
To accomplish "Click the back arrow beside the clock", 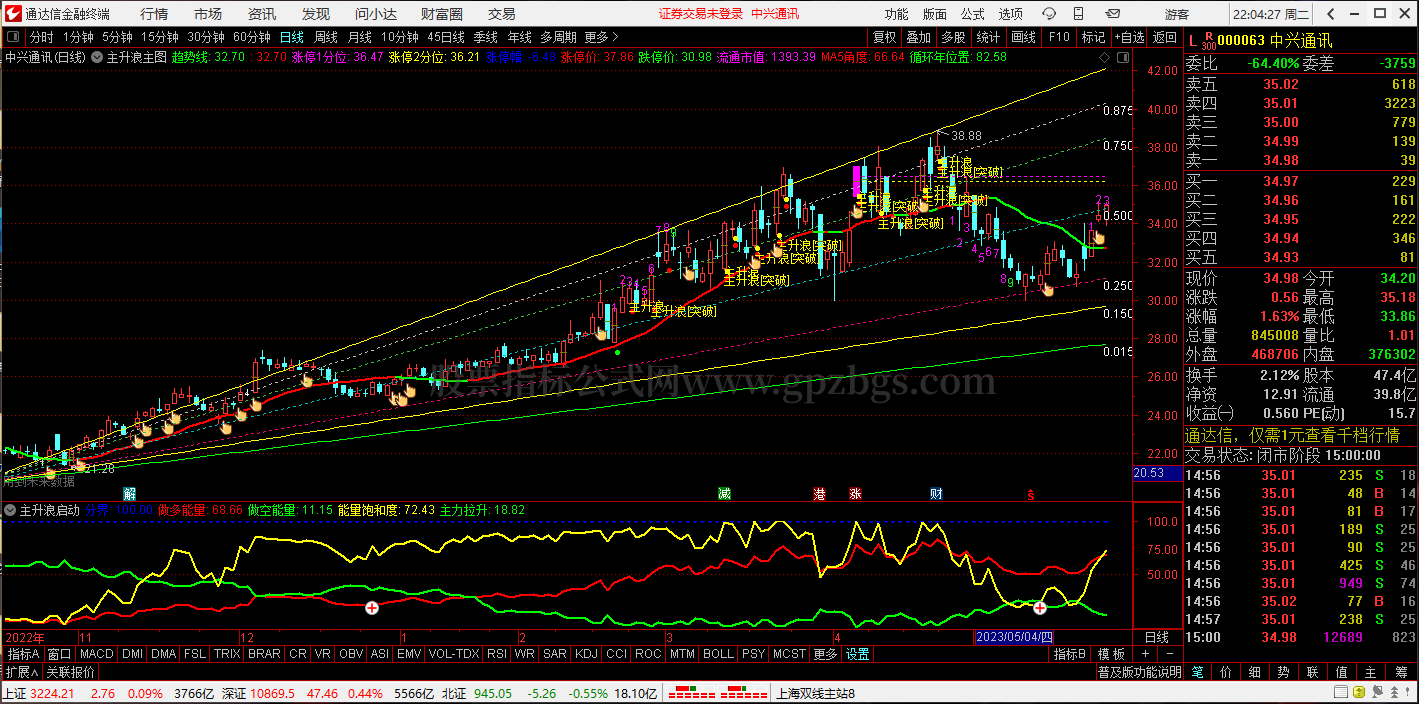I will (1330, 14).
